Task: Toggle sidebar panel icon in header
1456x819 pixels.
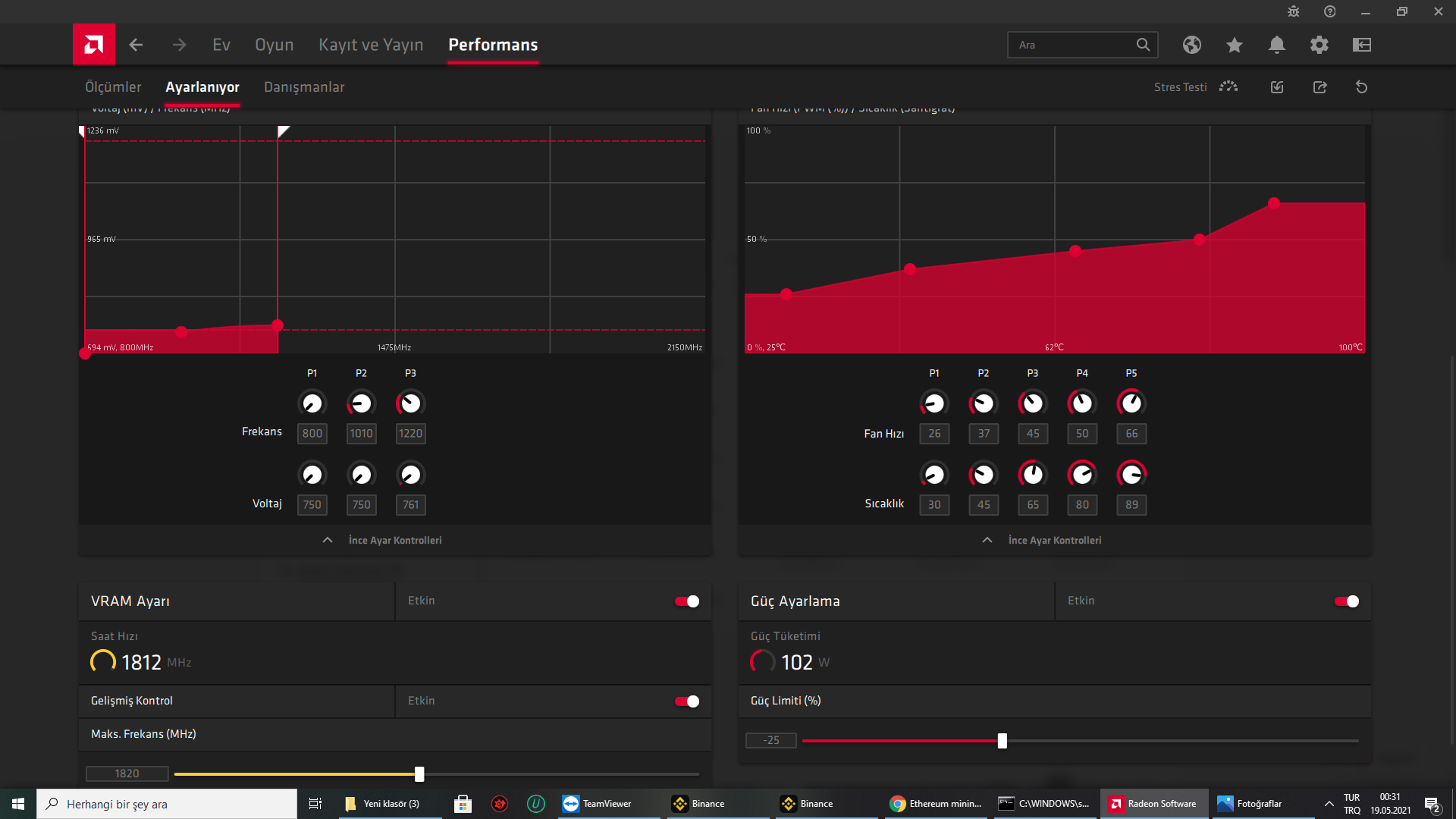Action: tap(1361, 45)
